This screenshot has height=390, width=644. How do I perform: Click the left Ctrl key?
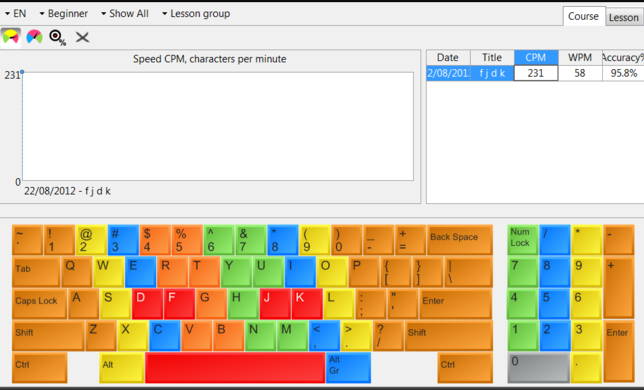tap(40, 367)
